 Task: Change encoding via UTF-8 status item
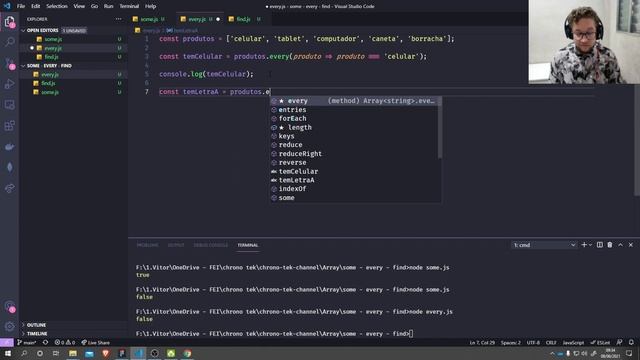pos(533,342)
